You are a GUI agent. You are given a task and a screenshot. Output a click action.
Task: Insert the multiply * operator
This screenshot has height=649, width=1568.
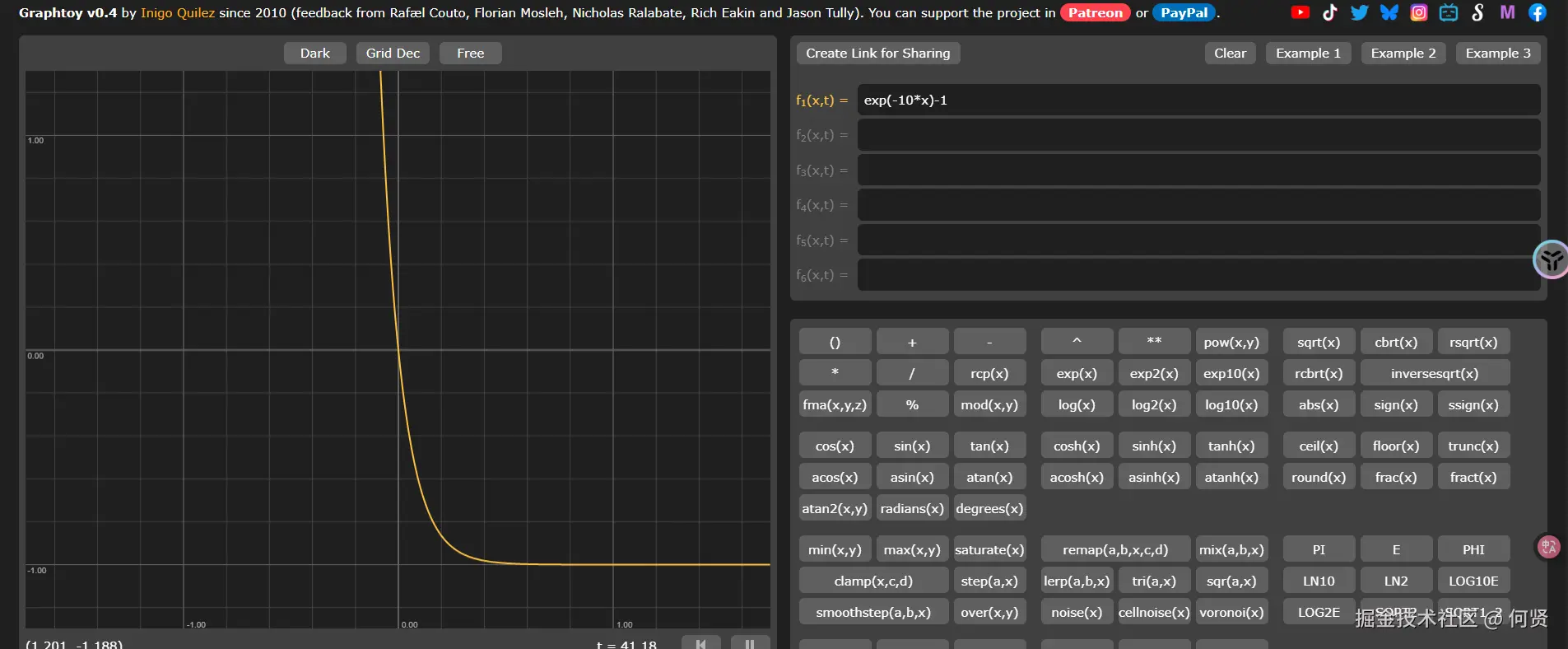pyautogui.click(x=835, y=373)
